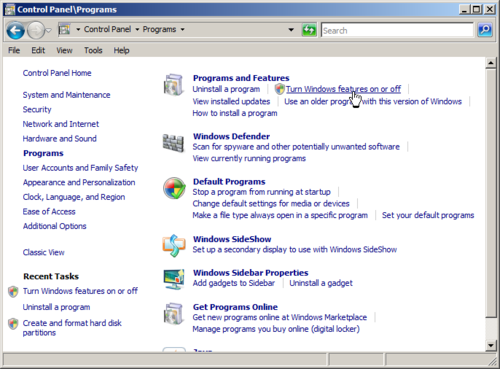The height and width of the screenshot is (369, 500).
Task: Click the Default Programs icon
Action: click(x=174, y=188)
